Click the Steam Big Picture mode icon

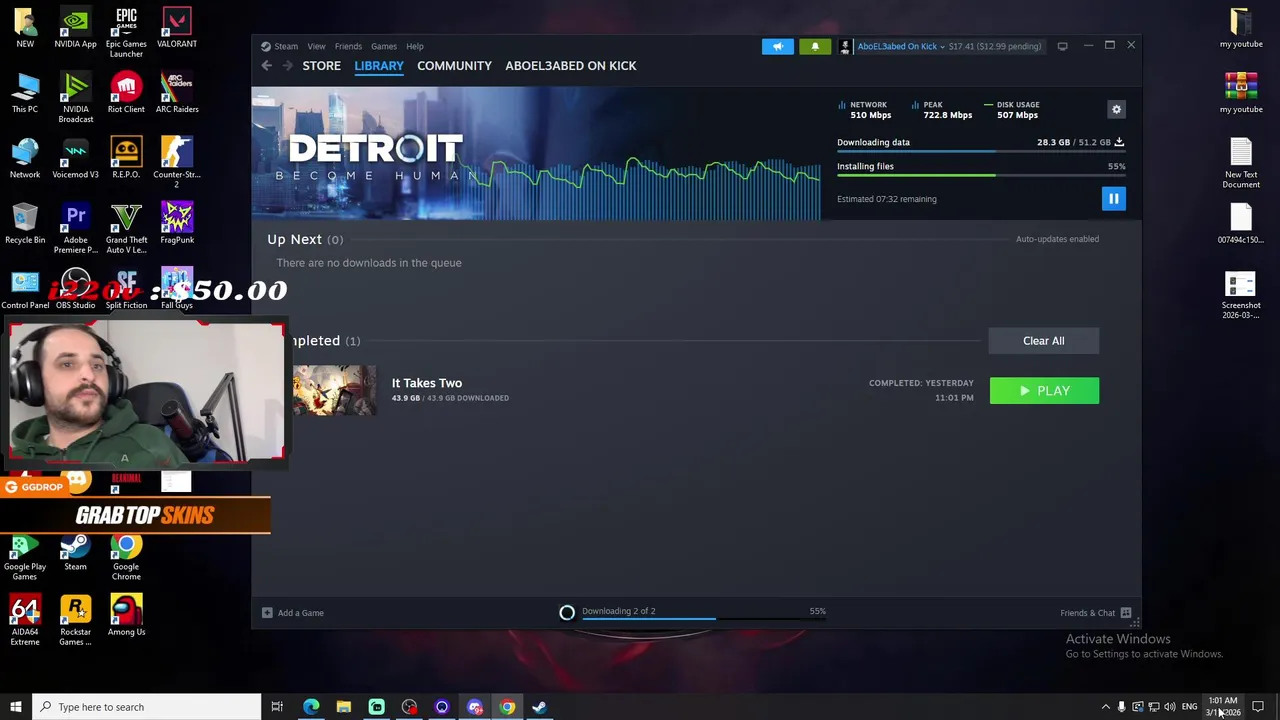1062,46
